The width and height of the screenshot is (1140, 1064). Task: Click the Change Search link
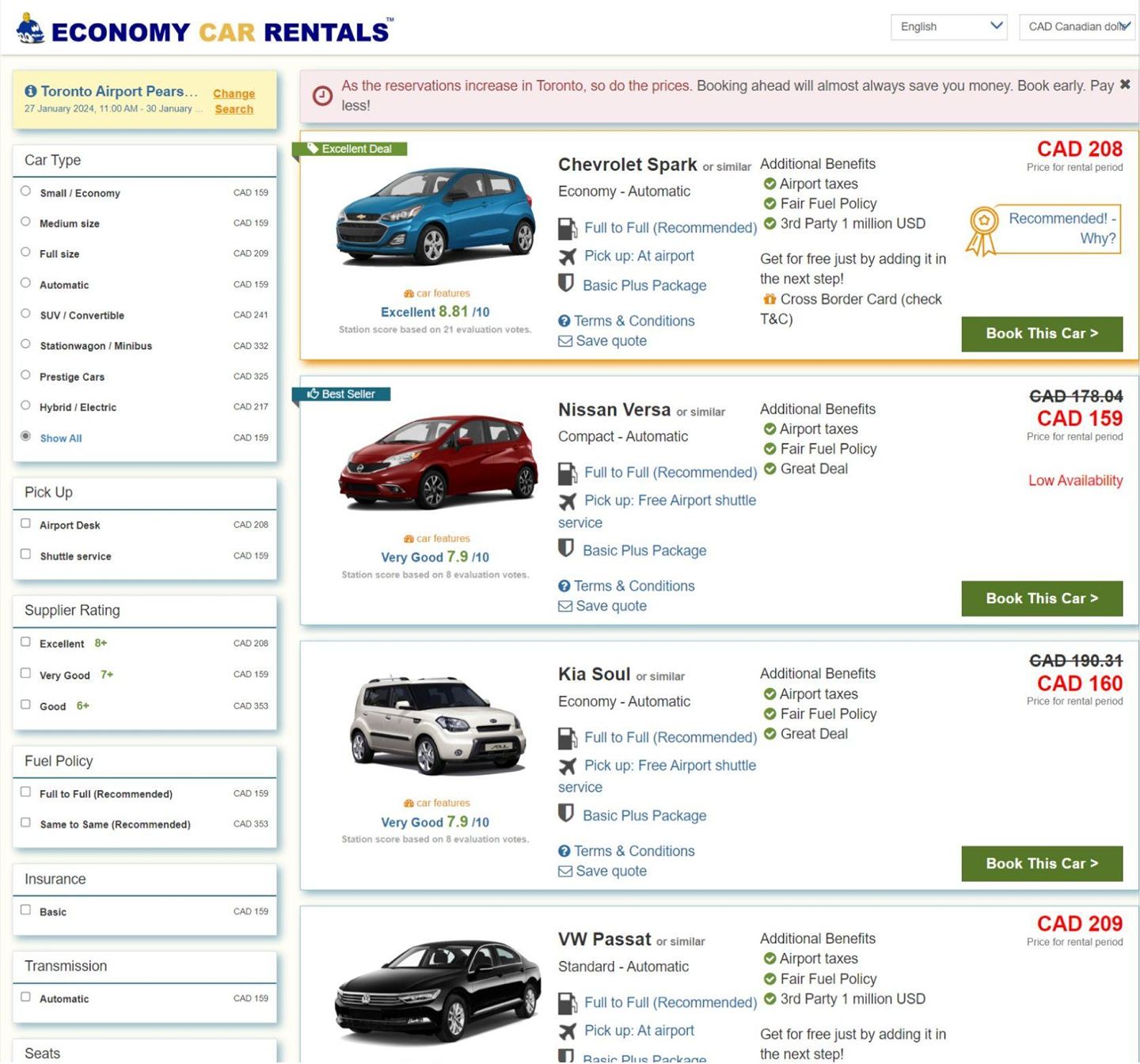(x=234, y=101)
